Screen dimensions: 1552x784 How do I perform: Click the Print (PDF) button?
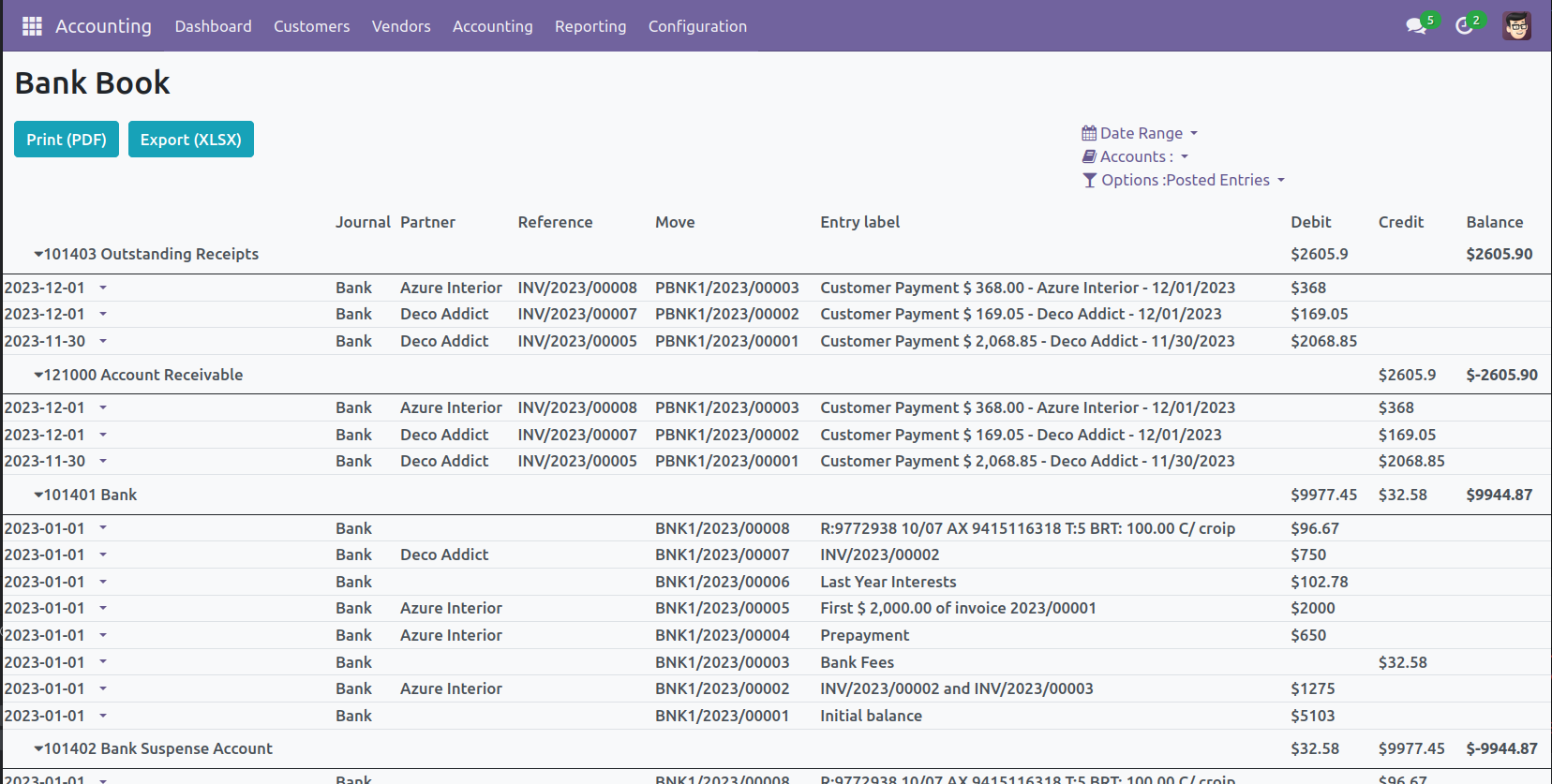click(x=67, y=140)
